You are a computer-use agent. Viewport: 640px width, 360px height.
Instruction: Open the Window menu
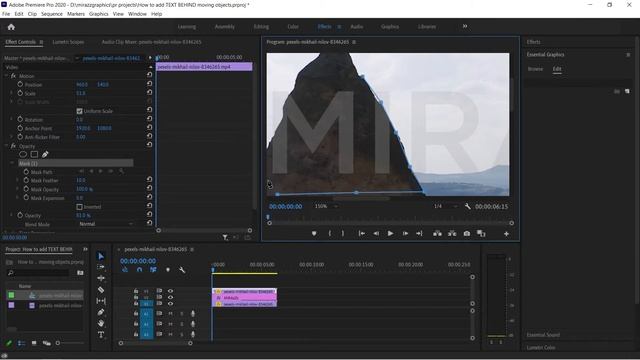pyautogui.click(x=137, y=14)
